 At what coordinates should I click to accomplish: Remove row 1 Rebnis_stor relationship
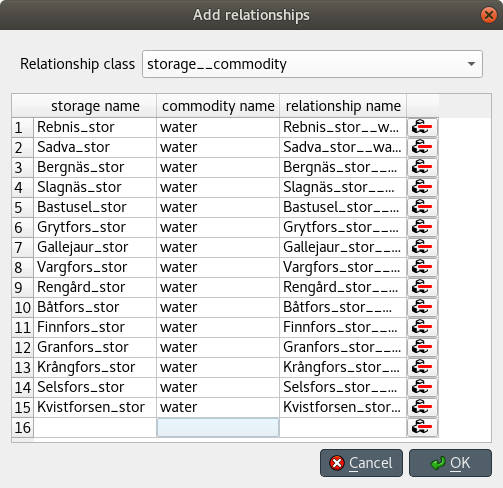[422, 127]
